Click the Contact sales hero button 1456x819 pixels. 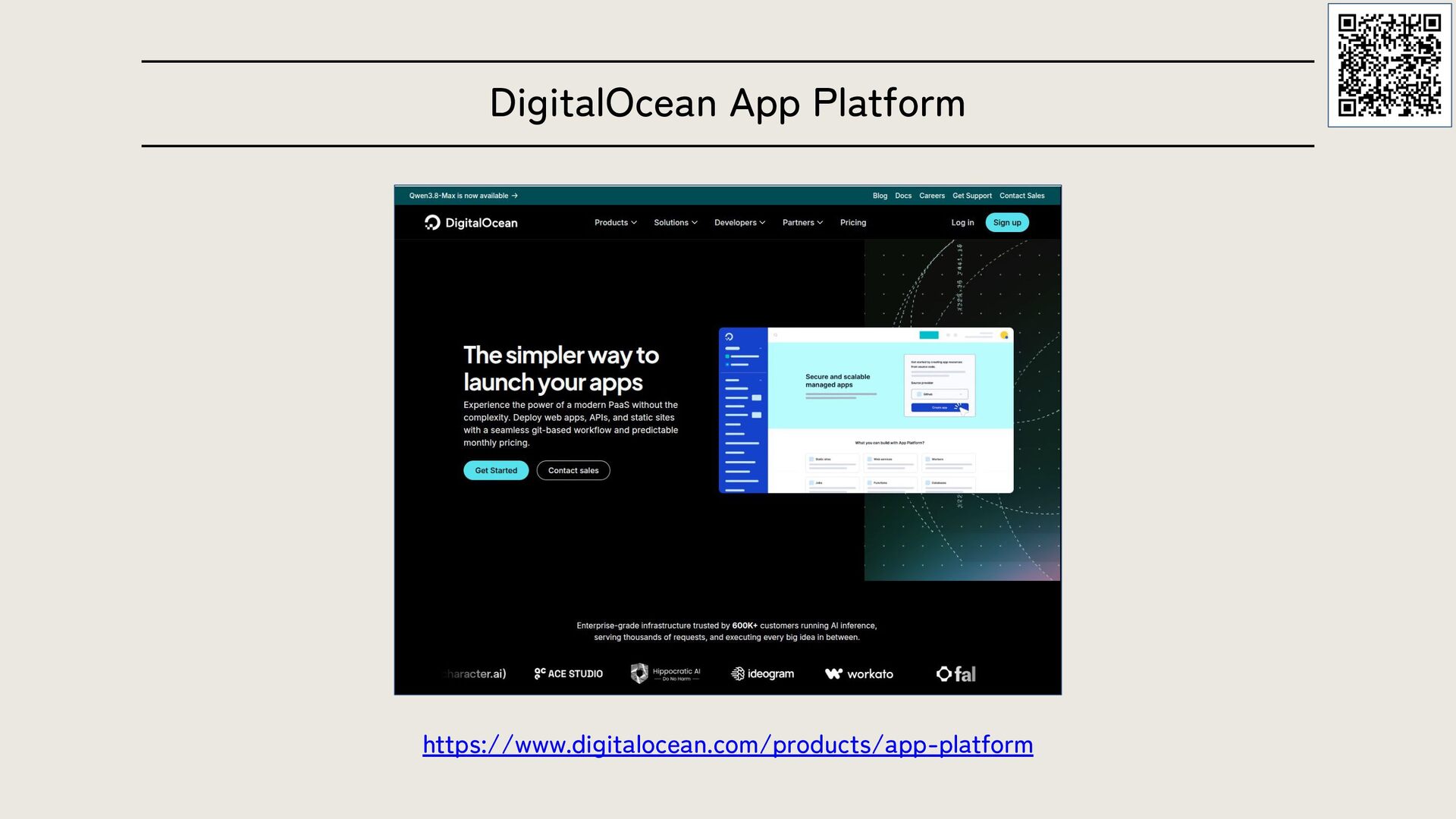pyautogui.click(x=573, y=470)
